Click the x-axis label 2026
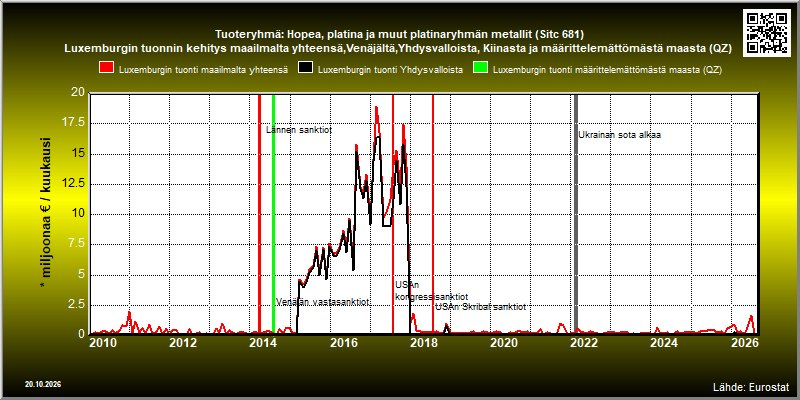The height and width of the screenshot is (400, 800). (743, 342)
